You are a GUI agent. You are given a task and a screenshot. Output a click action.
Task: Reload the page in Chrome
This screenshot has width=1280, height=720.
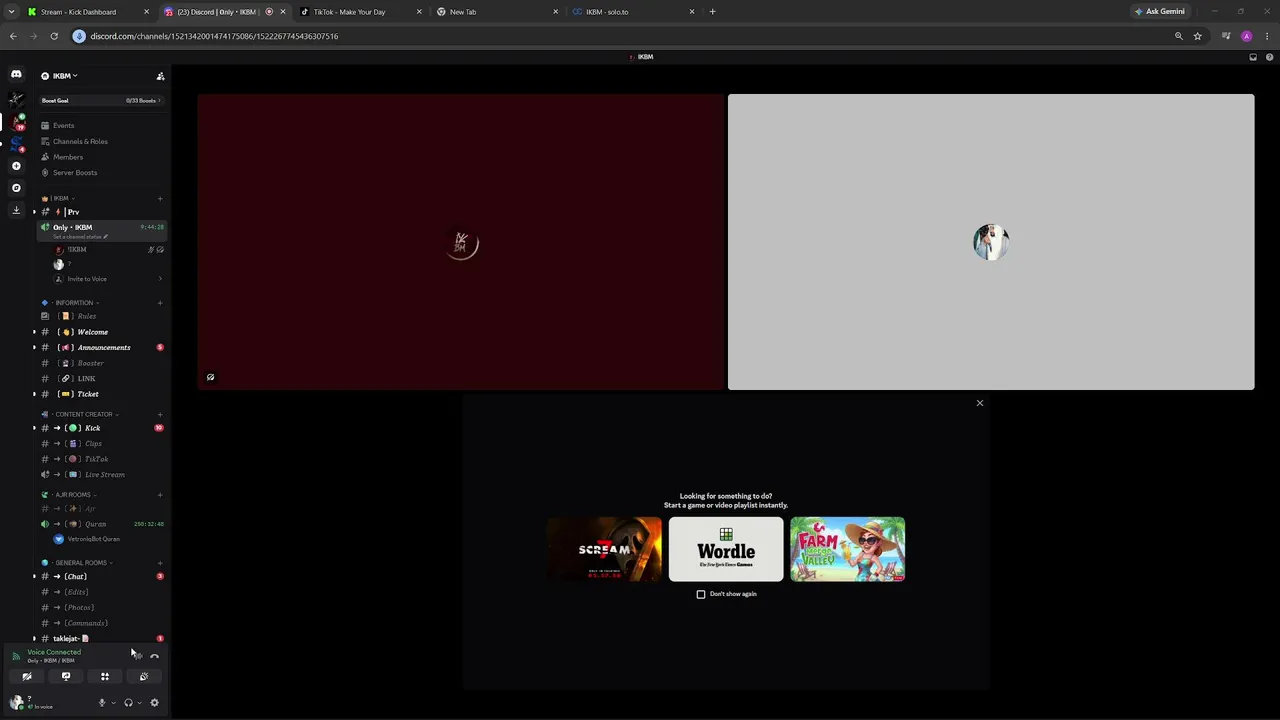click(54, 36)
